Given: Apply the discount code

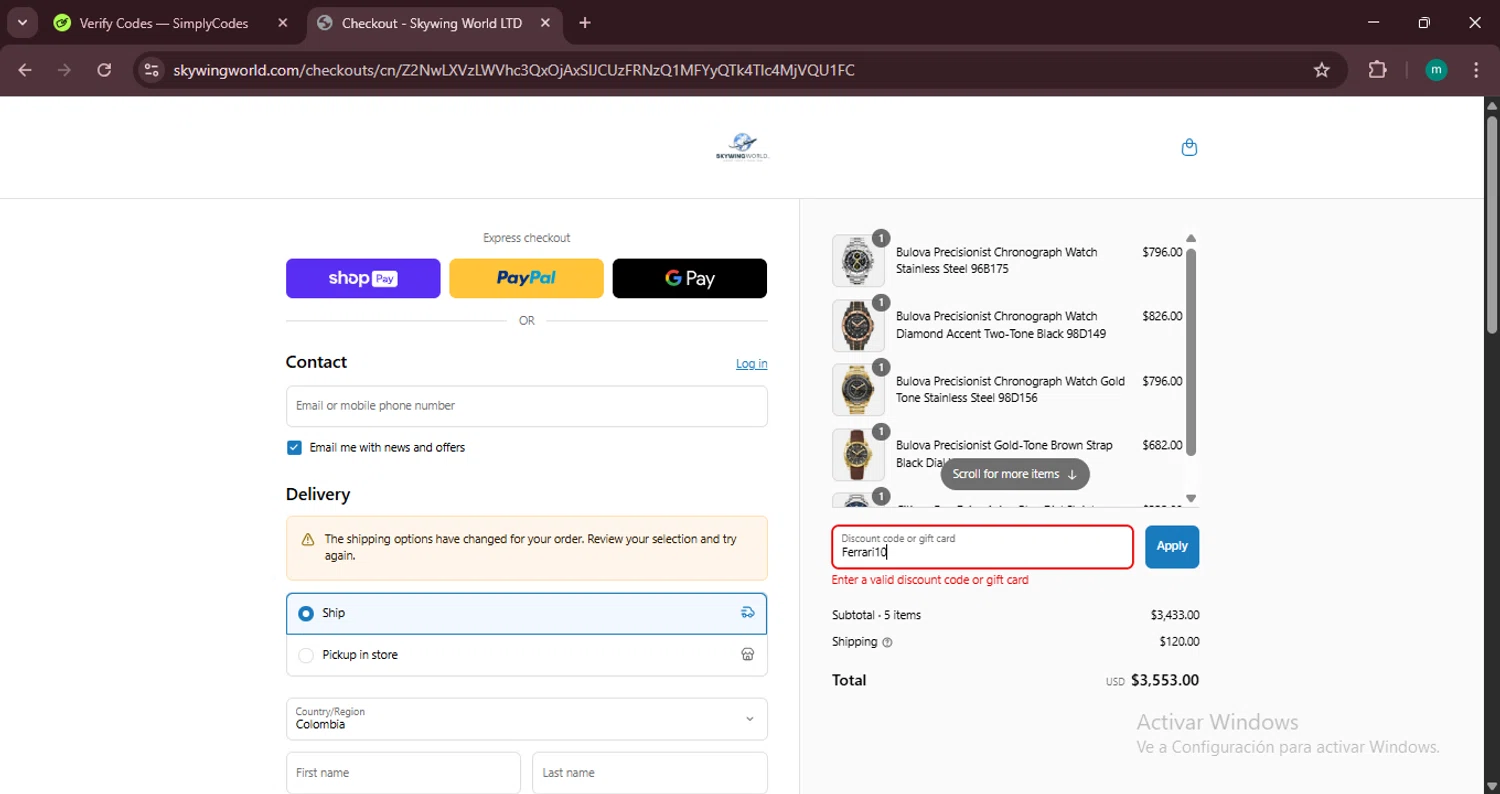Looking at the screenshot, I should point(1172,547).
